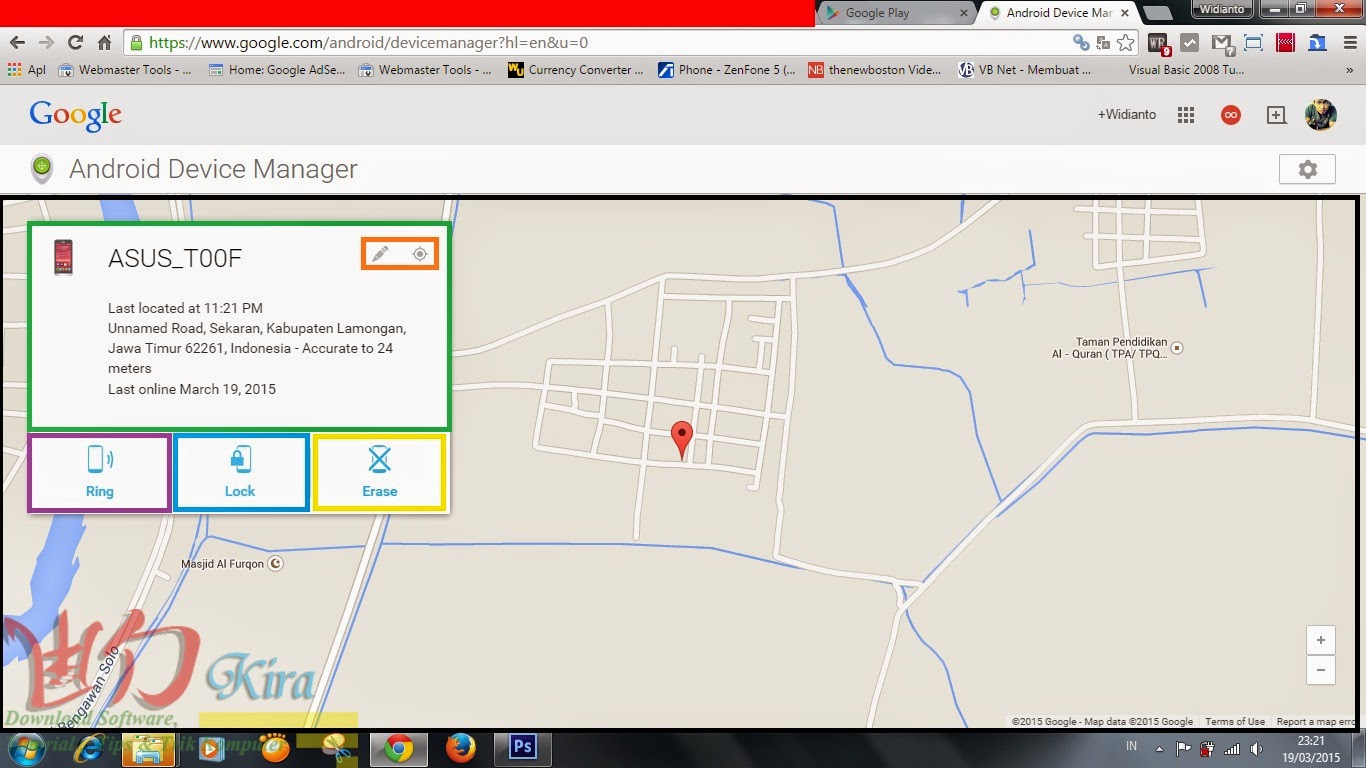Close the Google Play tab

point(964,13)
